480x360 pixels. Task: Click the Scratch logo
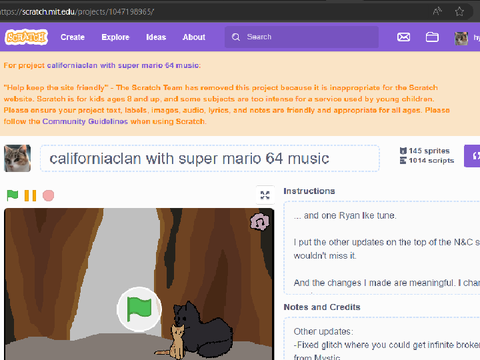click(26, 37)
